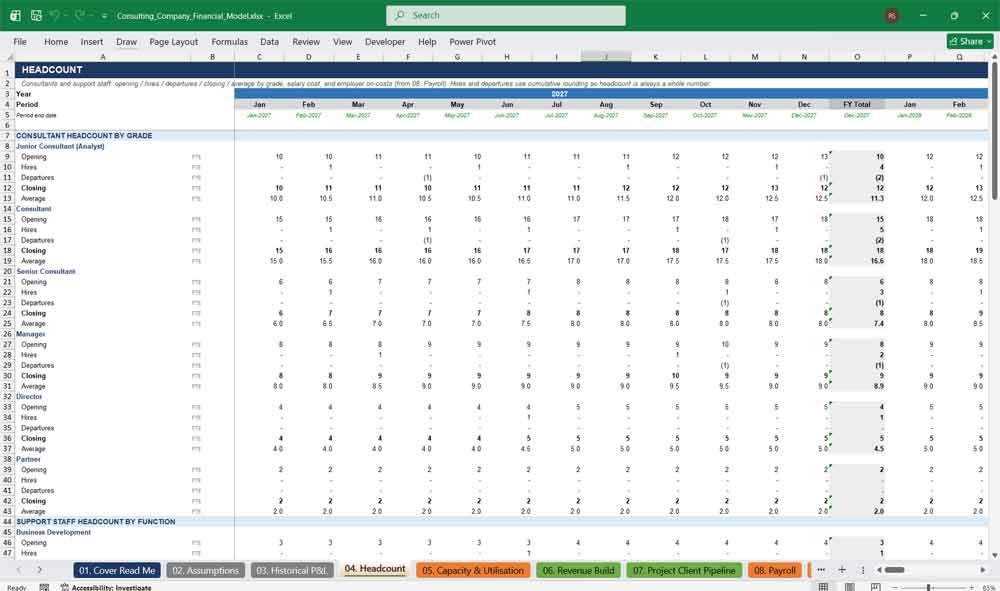Screen dimensions: 1000x591
Task: Select column A header
Action: click(103, 57)
